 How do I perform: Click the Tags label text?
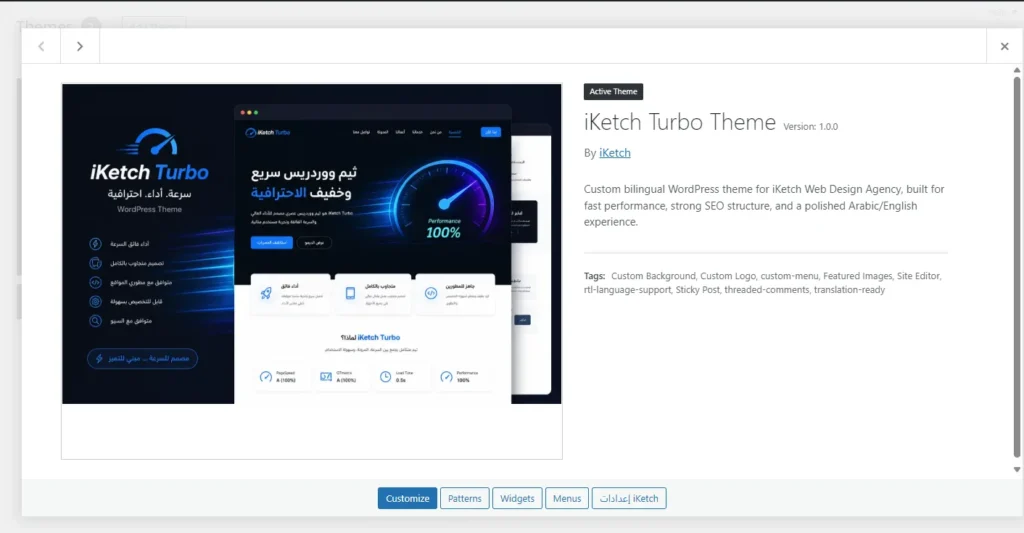(x=594, y=276)
